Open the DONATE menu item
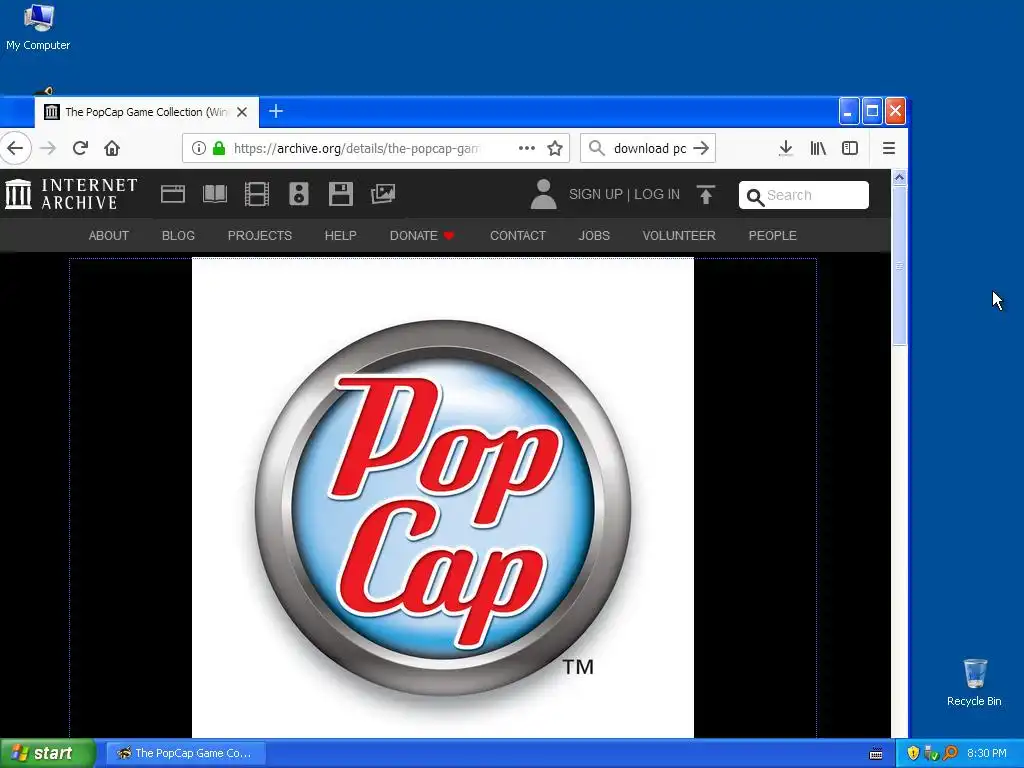The height and width of the screenshot is (768, 1024). (422, 236)
